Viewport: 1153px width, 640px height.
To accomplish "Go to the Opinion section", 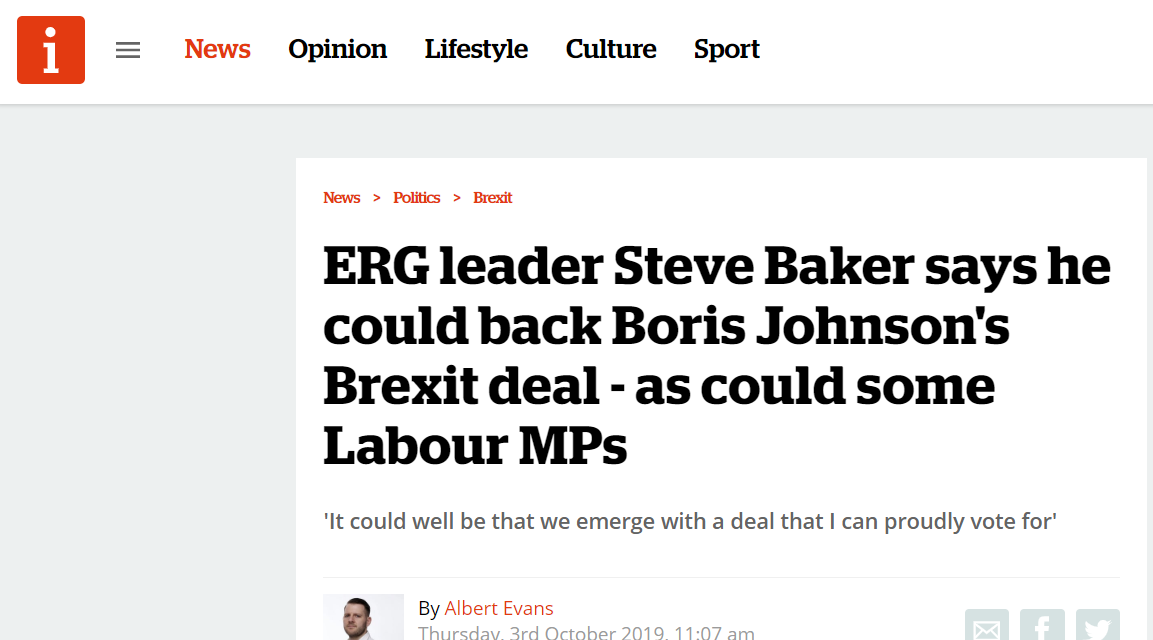I will (337, 49).
